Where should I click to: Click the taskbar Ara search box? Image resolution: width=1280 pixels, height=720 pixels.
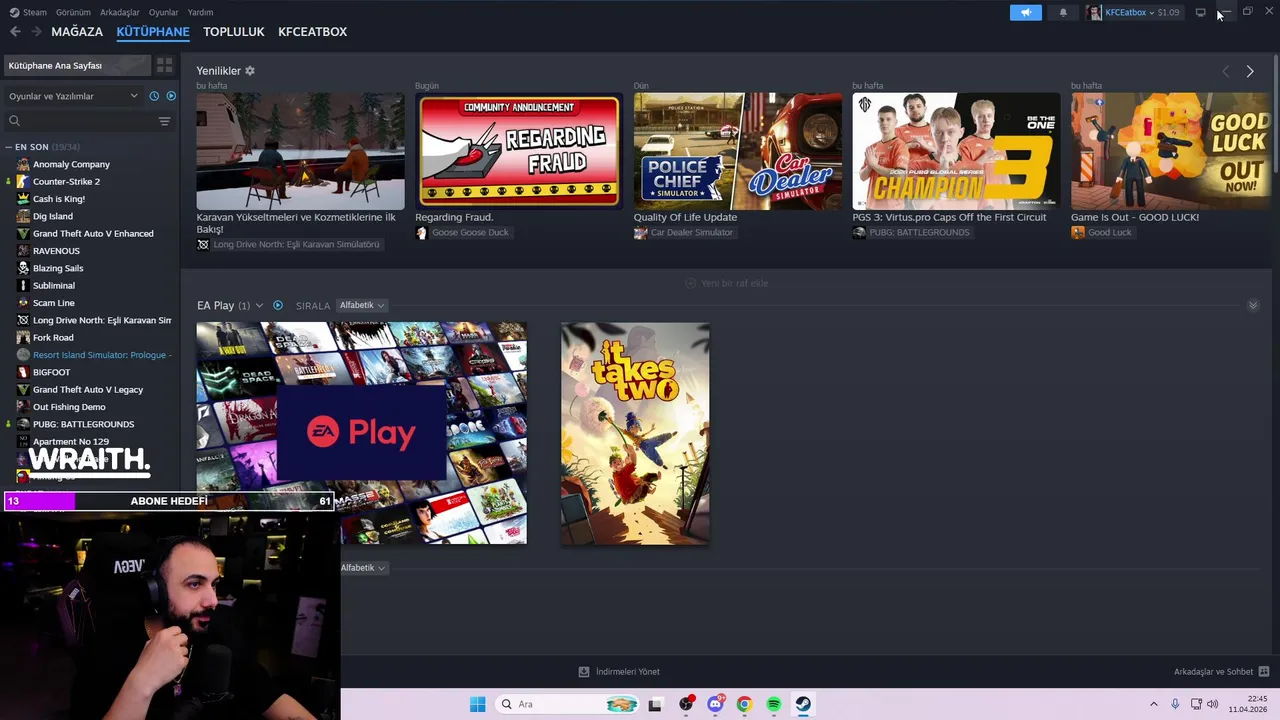(567, 704)
